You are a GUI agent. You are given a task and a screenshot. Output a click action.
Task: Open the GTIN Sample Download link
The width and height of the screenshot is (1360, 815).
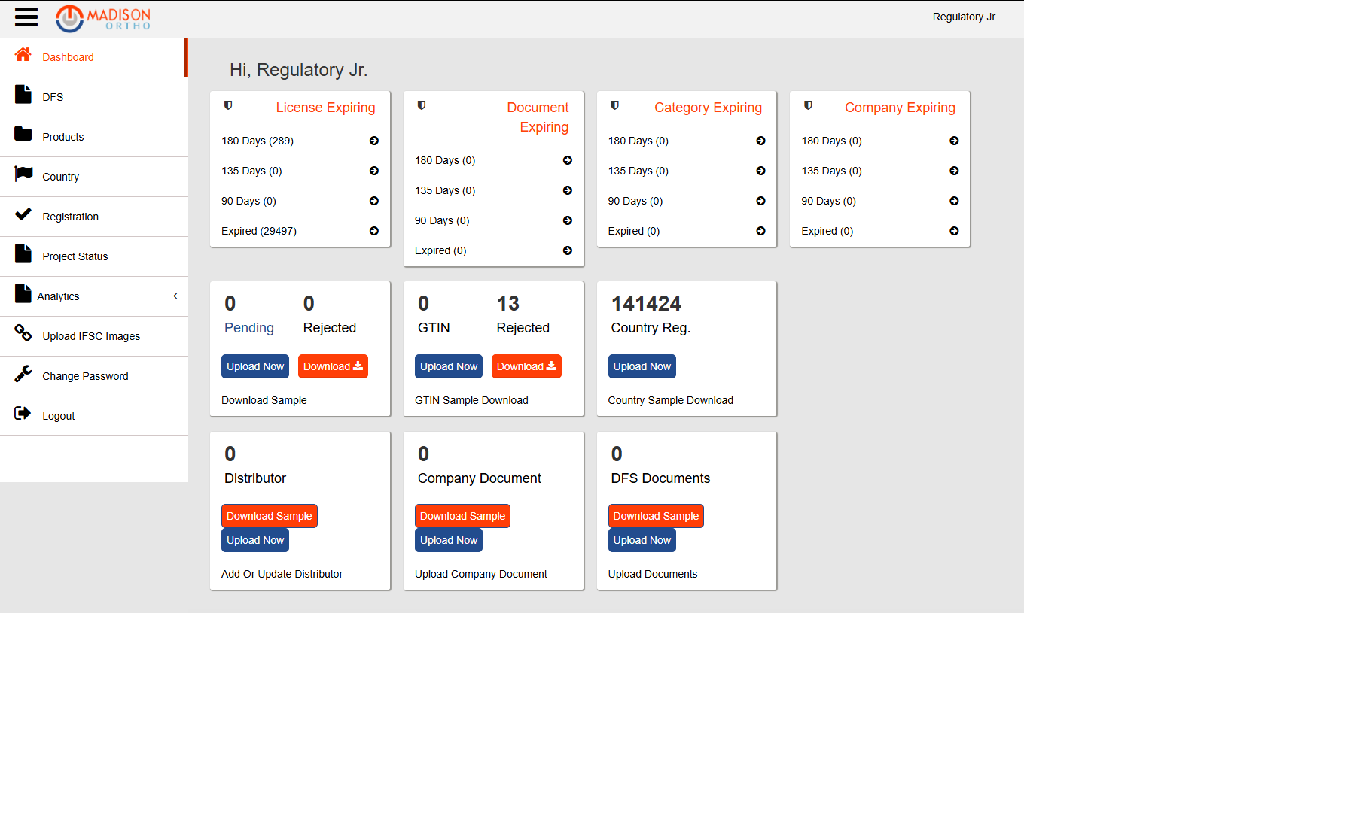click(471, 400)
